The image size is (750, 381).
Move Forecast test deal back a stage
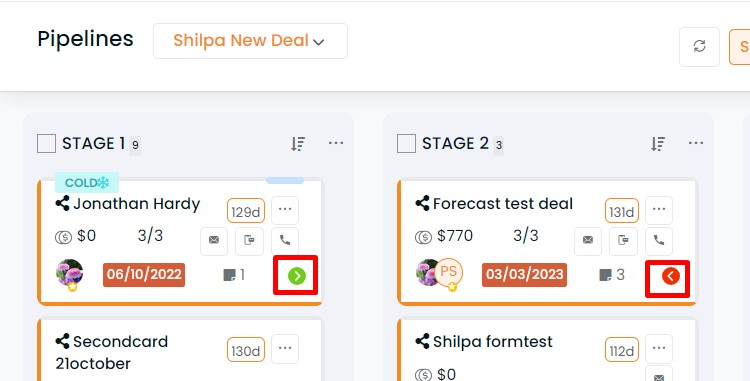[671, 276]
